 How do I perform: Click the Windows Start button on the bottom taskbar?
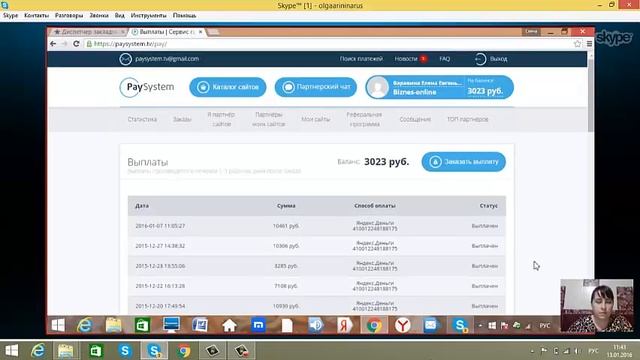click(11, 351)
